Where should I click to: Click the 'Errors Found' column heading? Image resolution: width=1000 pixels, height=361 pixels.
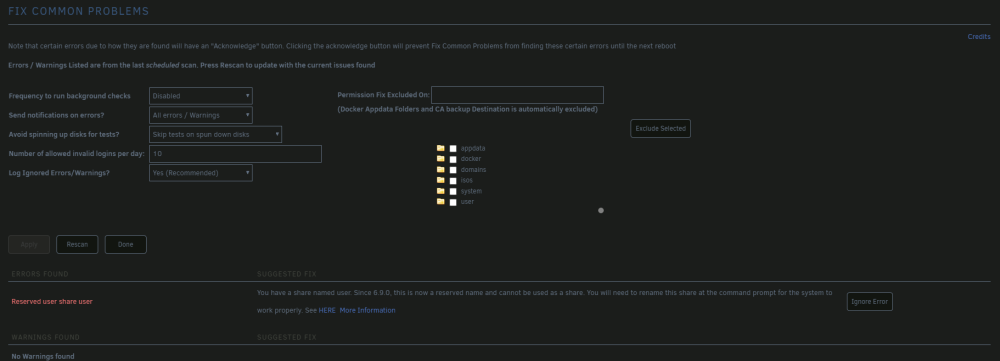click(x=40, y=274)
